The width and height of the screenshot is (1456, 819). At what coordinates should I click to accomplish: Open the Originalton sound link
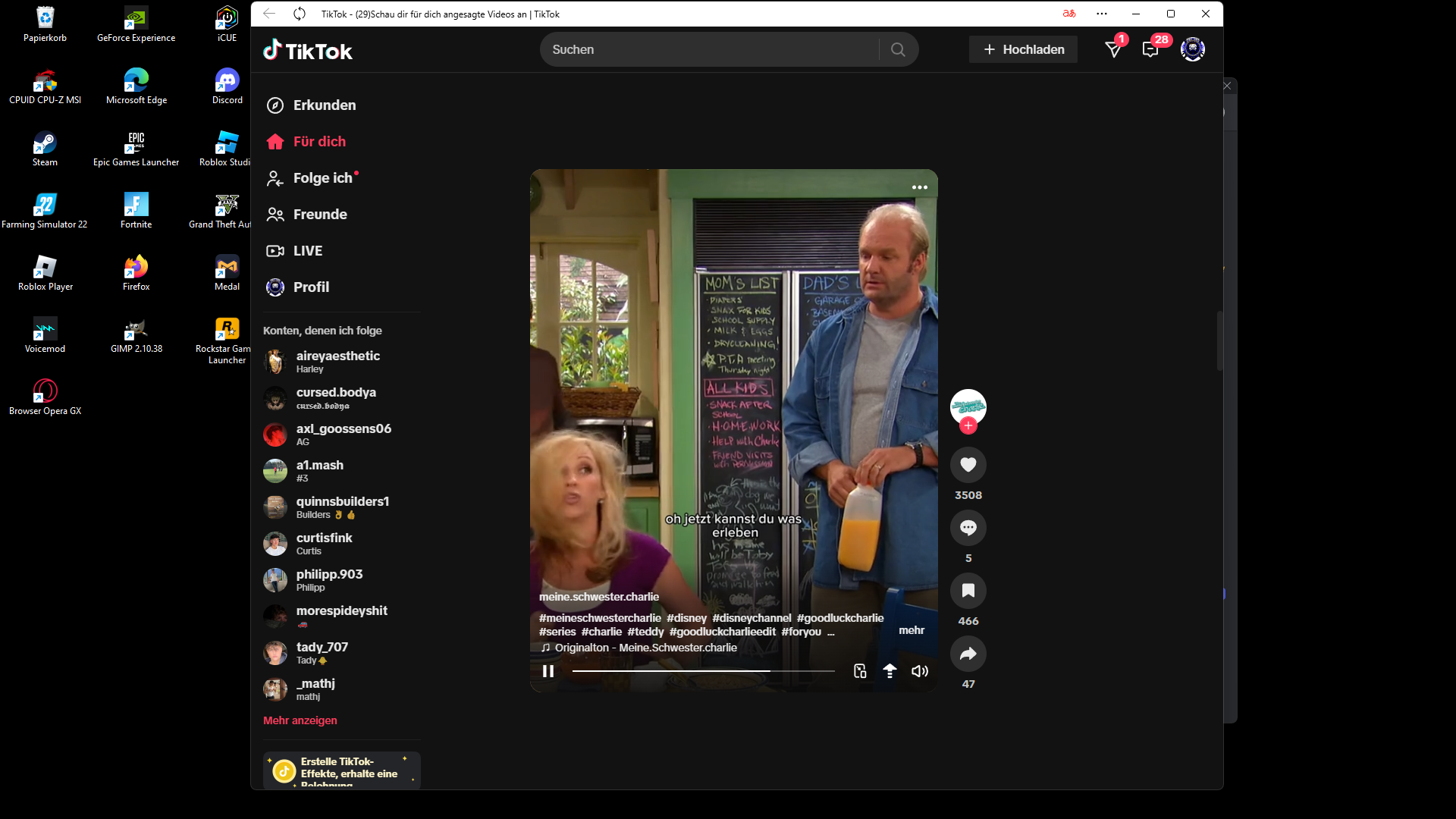(x=639, y=648)
